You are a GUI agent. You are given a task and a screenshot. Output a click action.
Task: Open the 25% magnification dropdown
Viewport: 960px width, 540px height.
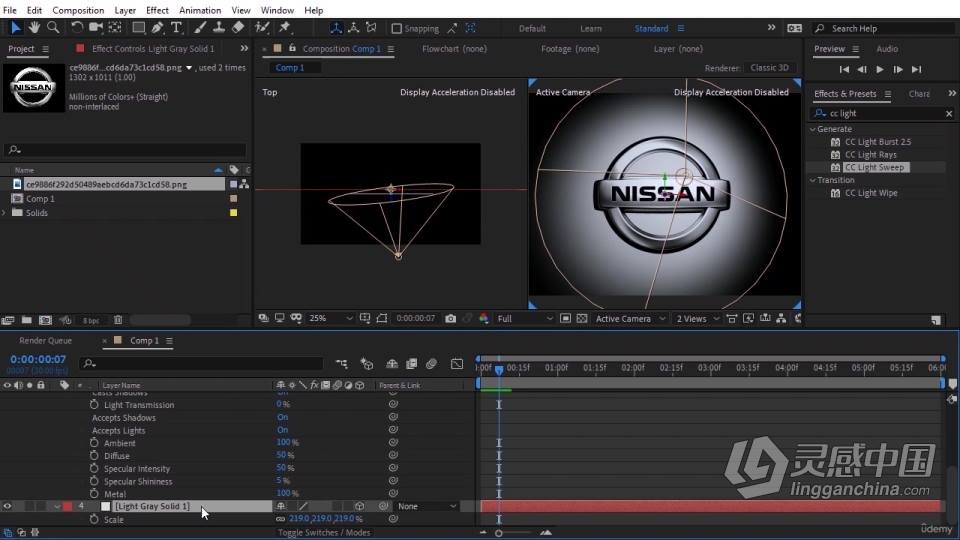pos(331,318)
